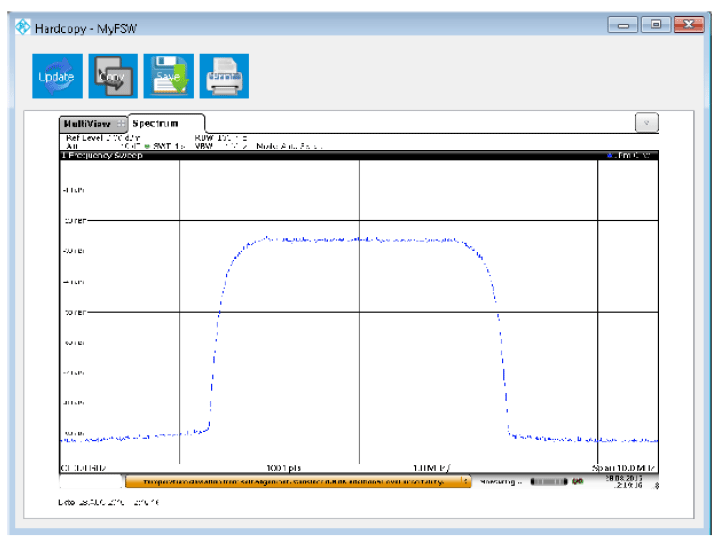Click the green status indicator in status bar

pyautogui.click(x=578, y=481)
